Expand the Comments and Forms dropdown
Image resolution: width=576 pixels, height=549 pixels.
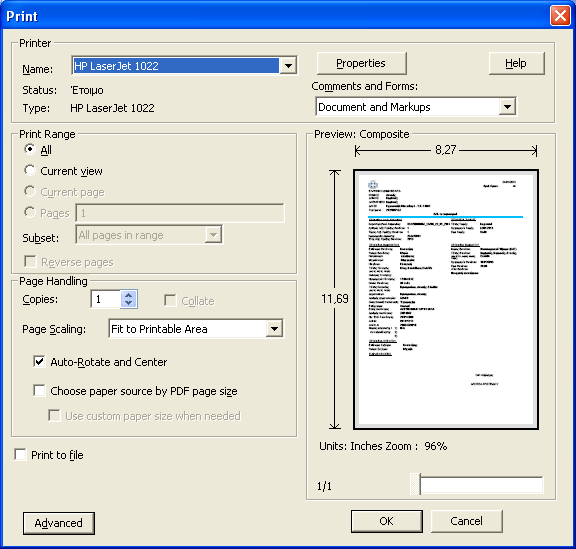tap(508, 107)
